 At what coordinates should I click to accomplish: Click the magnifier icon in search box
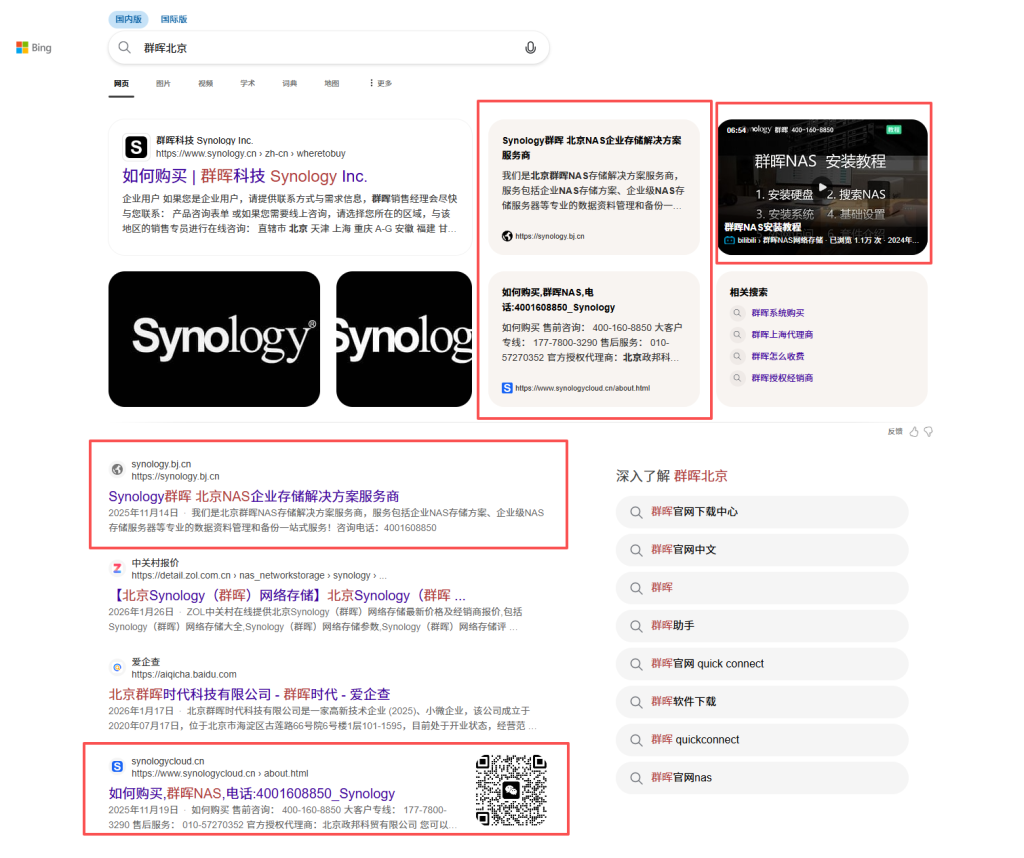(125, 48)
